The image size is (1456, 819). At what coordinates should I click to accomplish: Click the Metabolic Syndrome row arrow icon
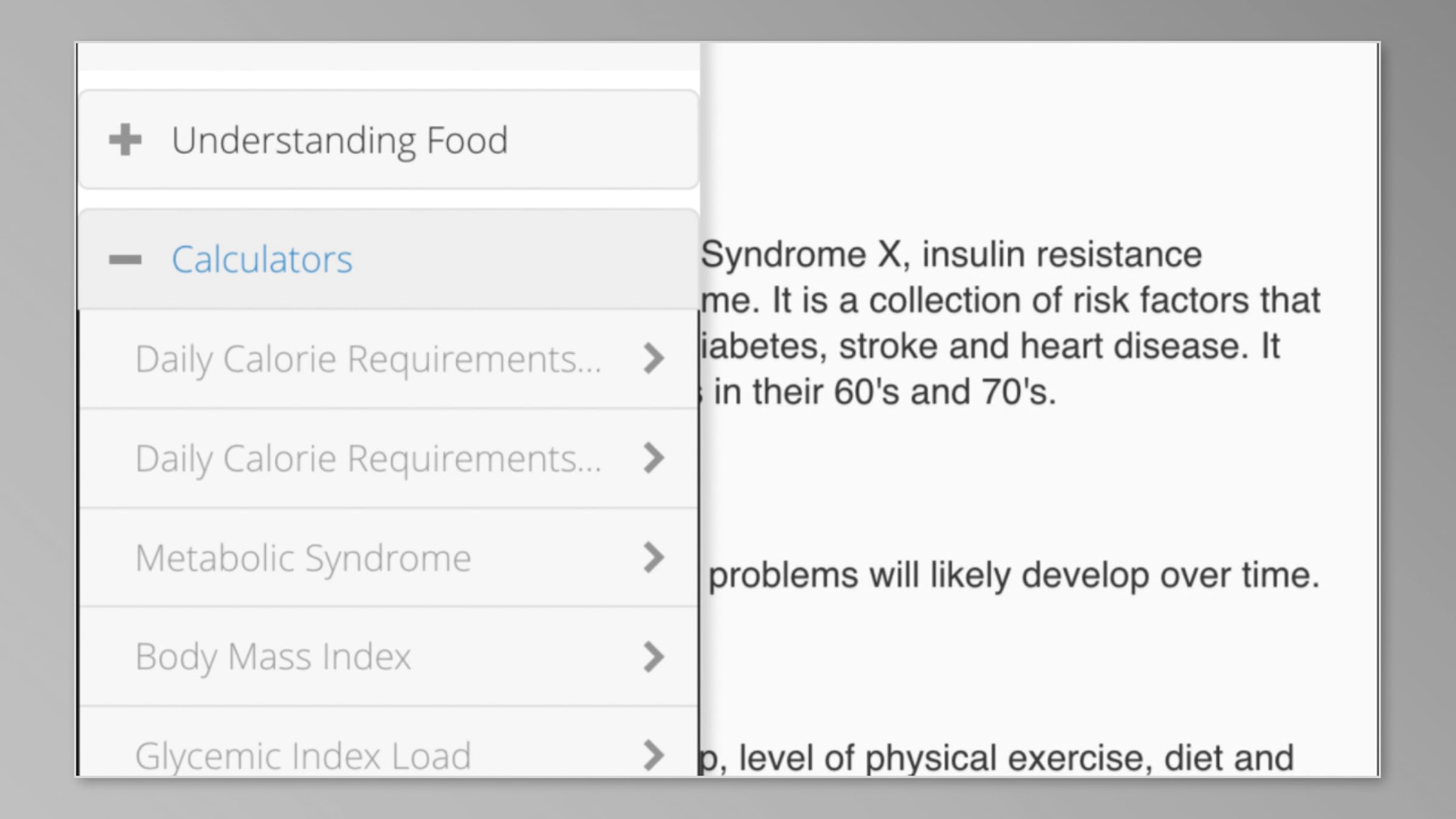(x=653, y=558)
